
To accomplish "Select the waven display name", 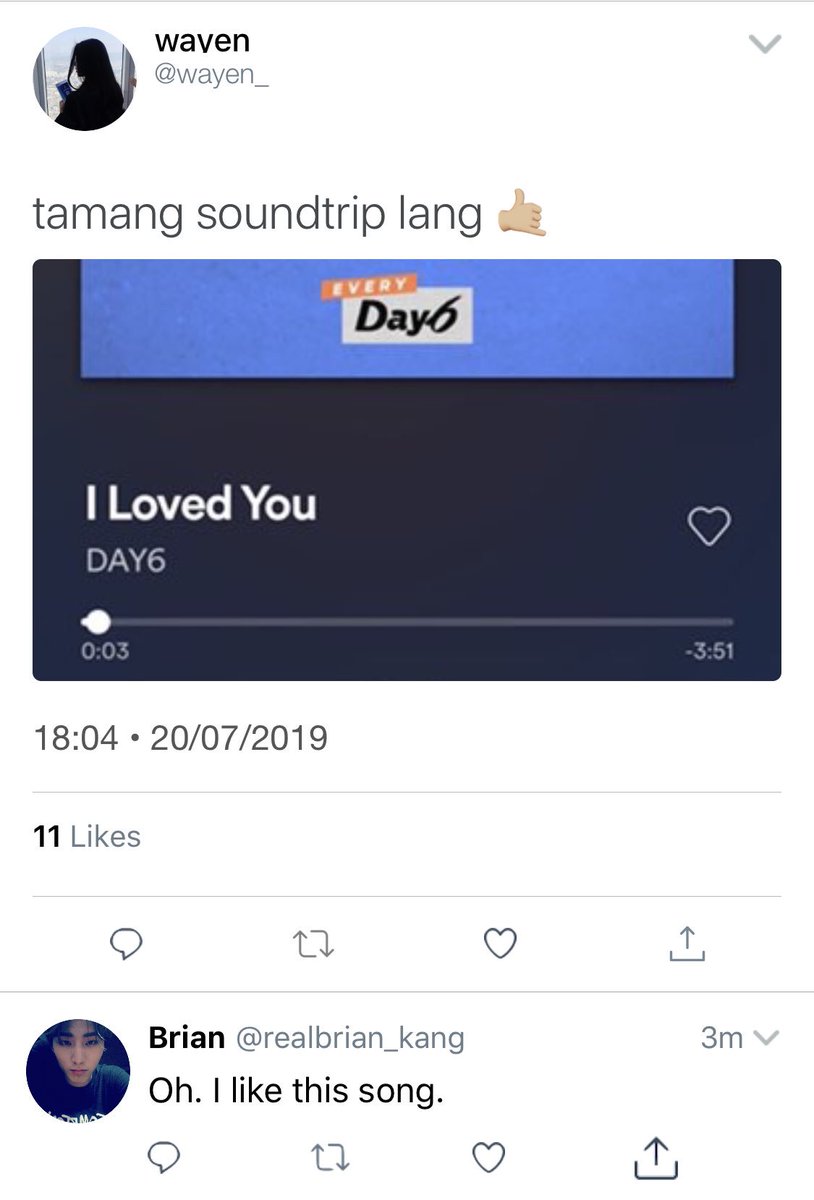I will point(203,42).
